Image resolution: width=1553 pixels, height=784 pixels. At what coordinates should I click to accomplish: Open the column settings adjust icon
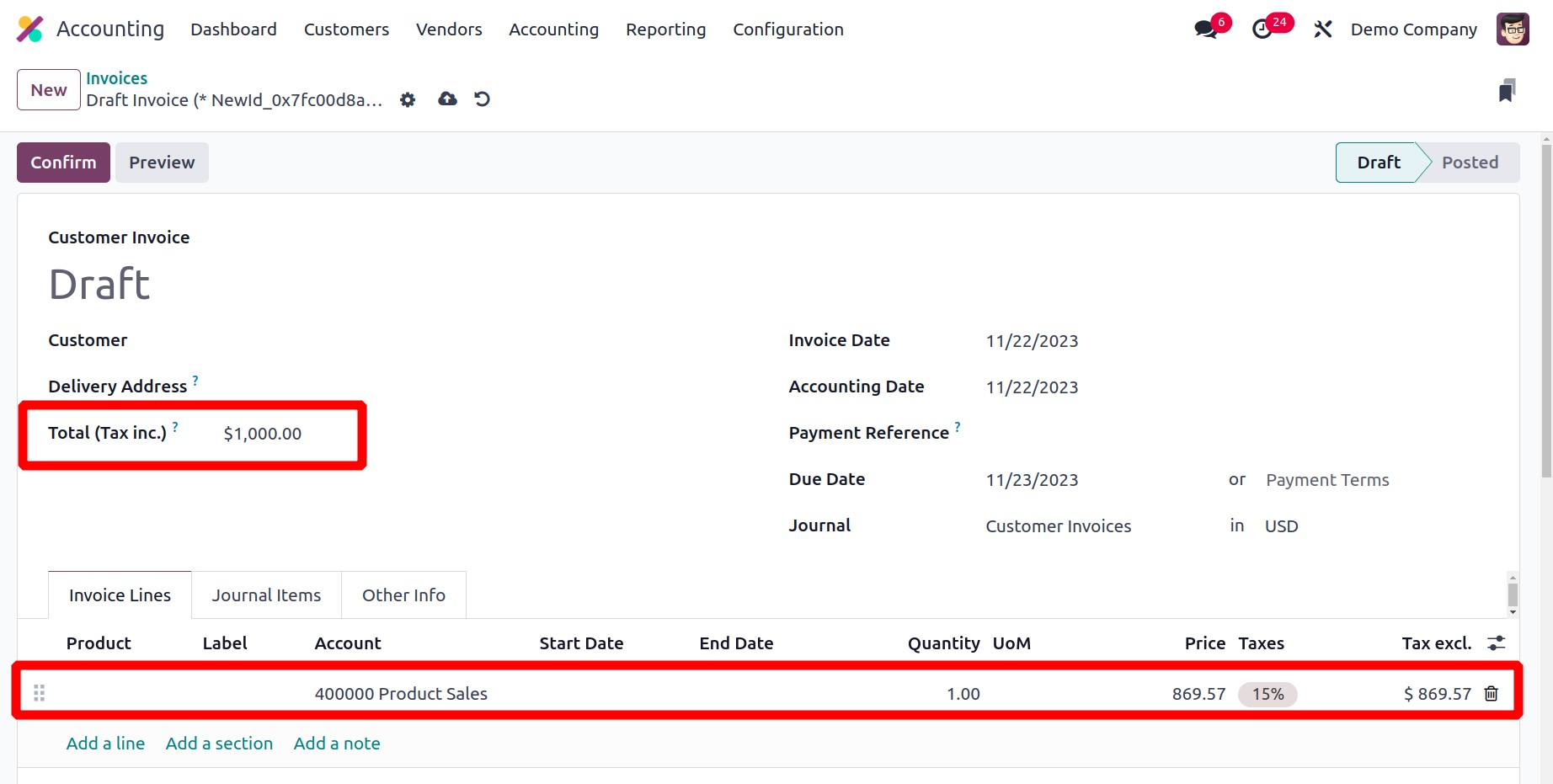(x=1496, y=643)
